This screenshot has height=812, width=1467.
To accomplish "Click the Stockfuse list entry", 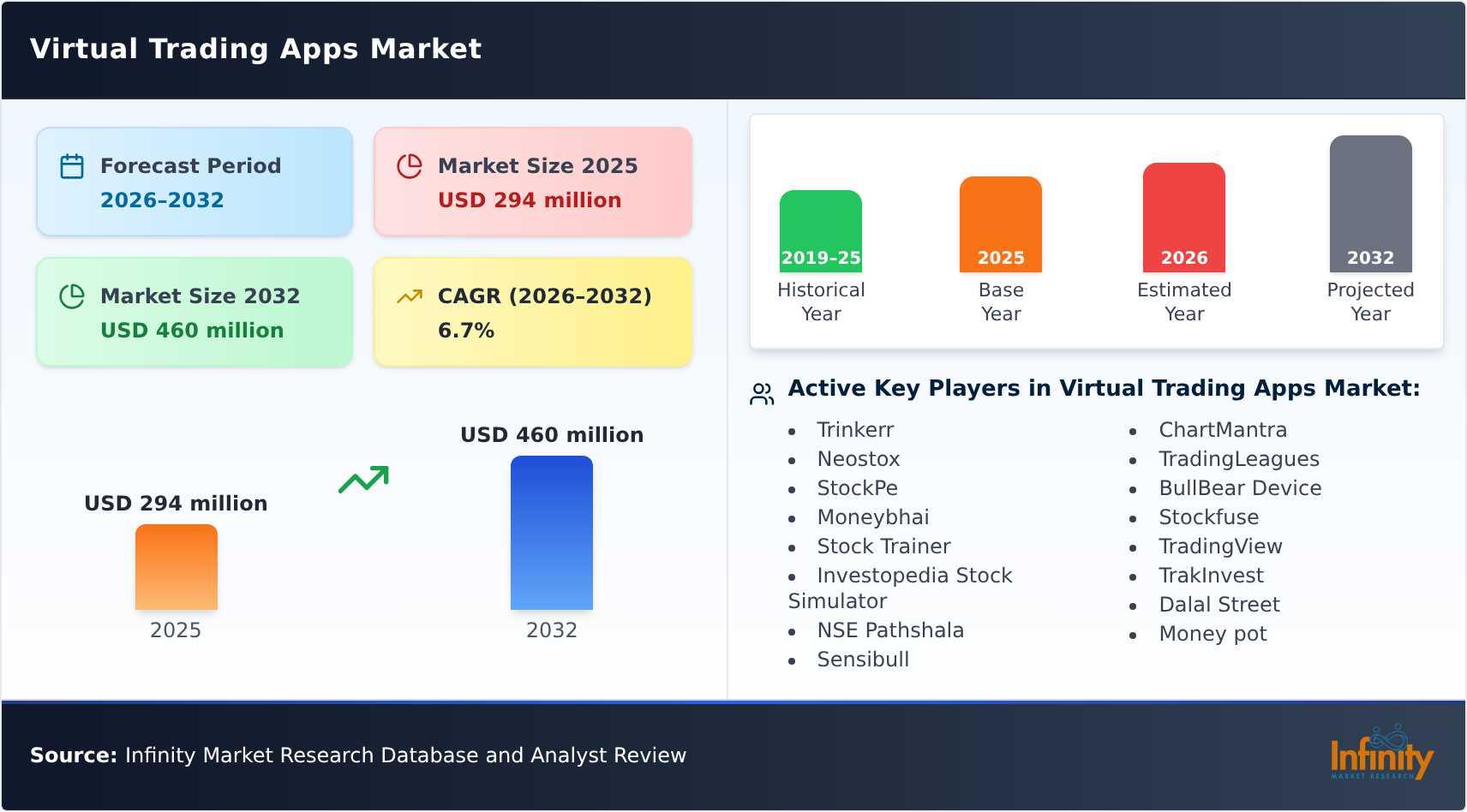I will (x=1209, y=517).
